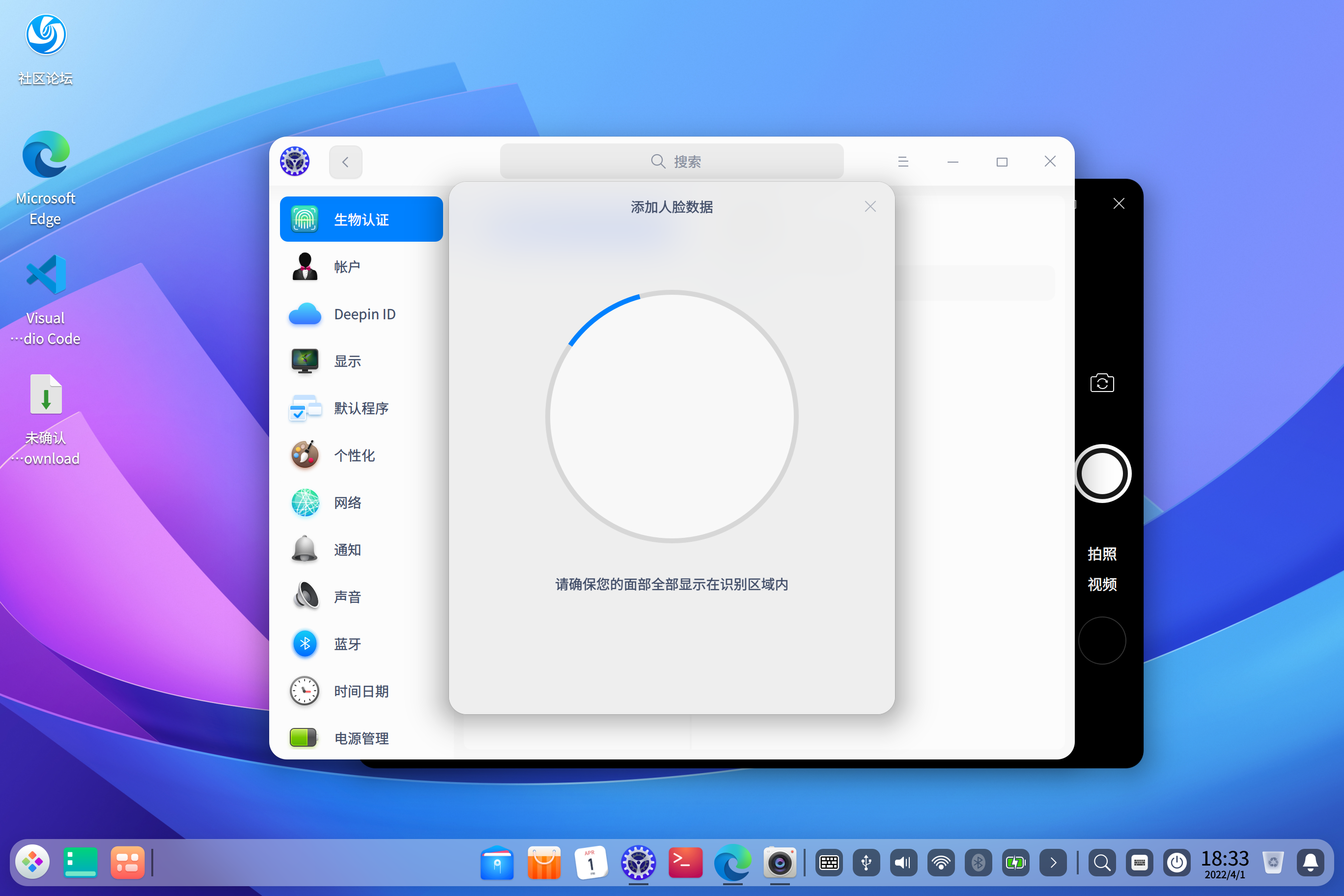
Task: Toggle Bluetooth from the system tray
Action: 979,863
